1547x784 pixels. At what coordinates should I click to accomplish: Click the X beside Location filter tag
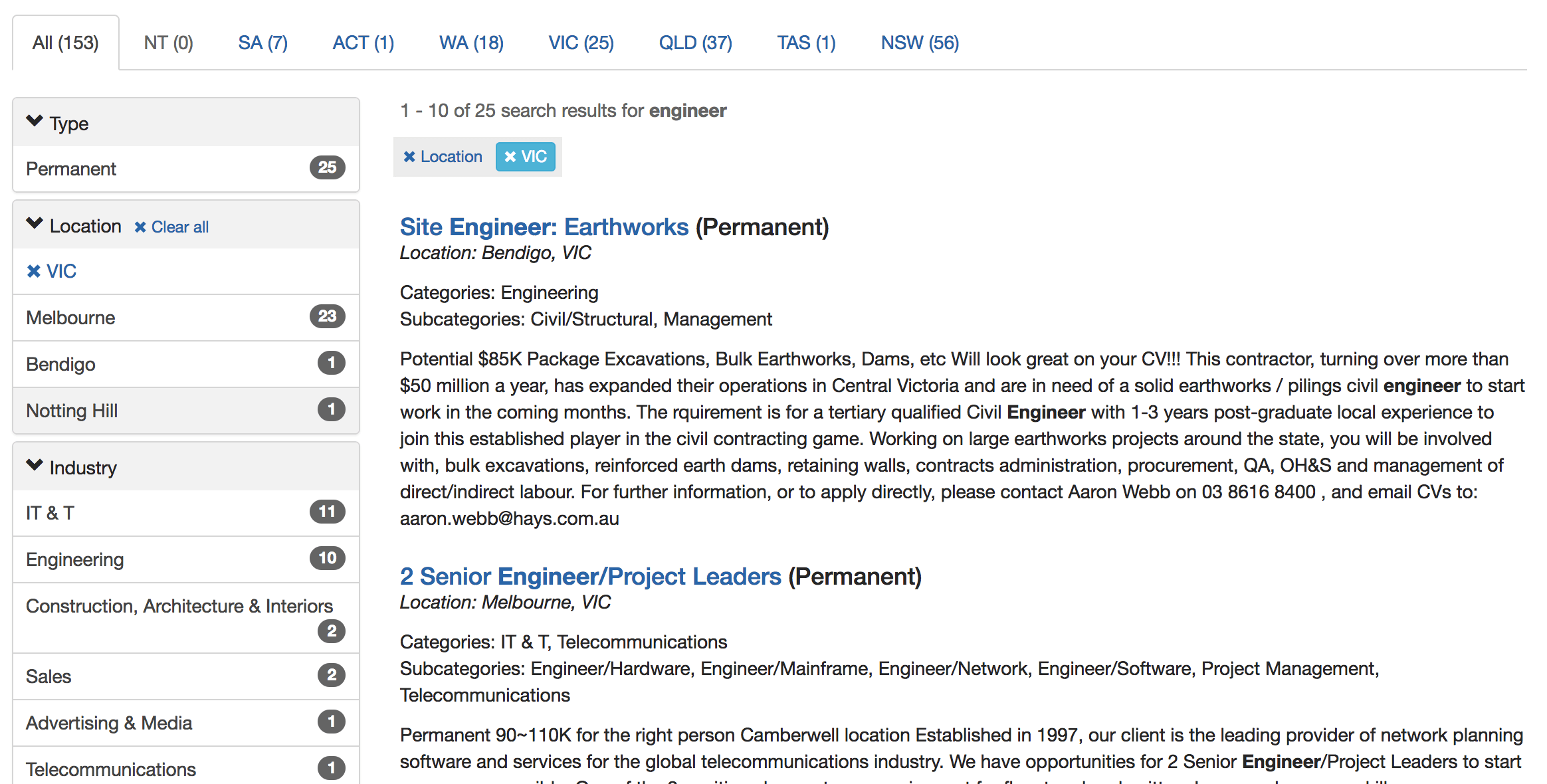tap(409, 157)
